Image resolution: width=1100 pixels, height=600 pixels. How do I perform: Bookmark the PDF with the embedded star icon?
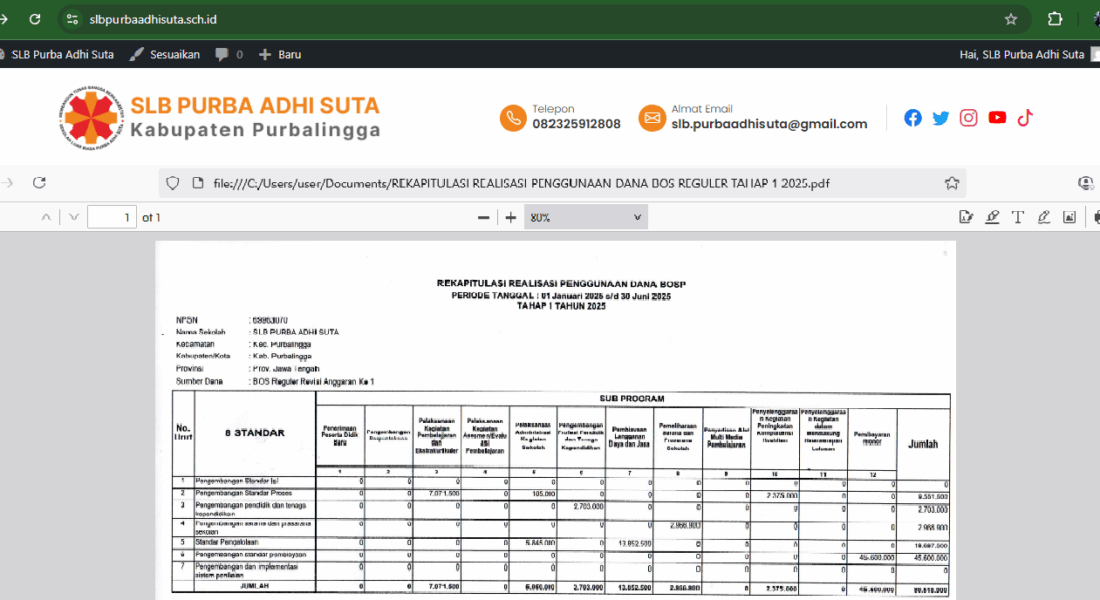951,183
